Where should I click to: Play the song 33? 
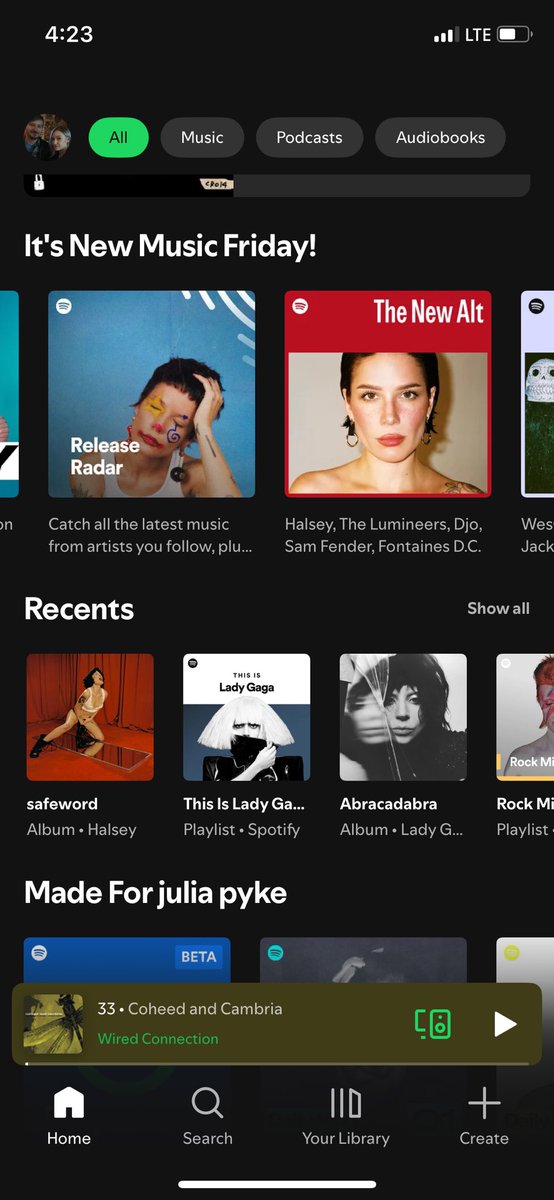(x=505, y=1023)
